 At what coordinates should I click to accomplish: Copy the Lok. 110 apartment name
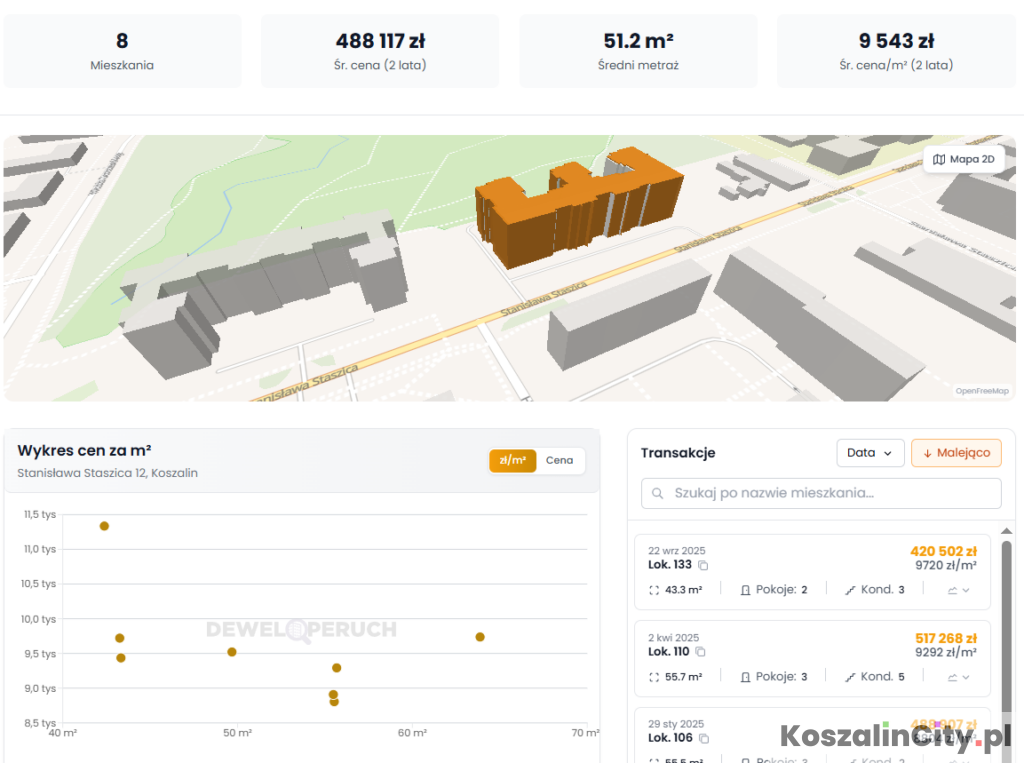[x=700, y=652]
